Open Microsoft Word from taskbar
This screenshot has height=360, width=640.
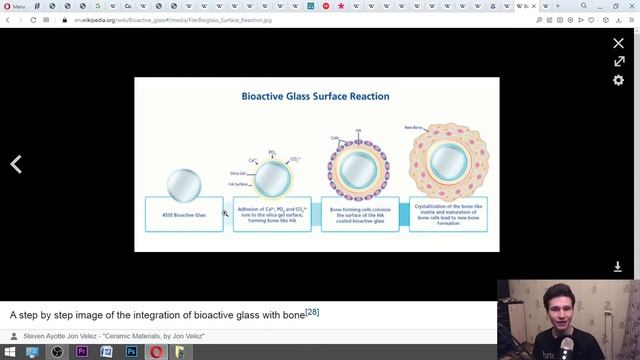tap(107, 352)
